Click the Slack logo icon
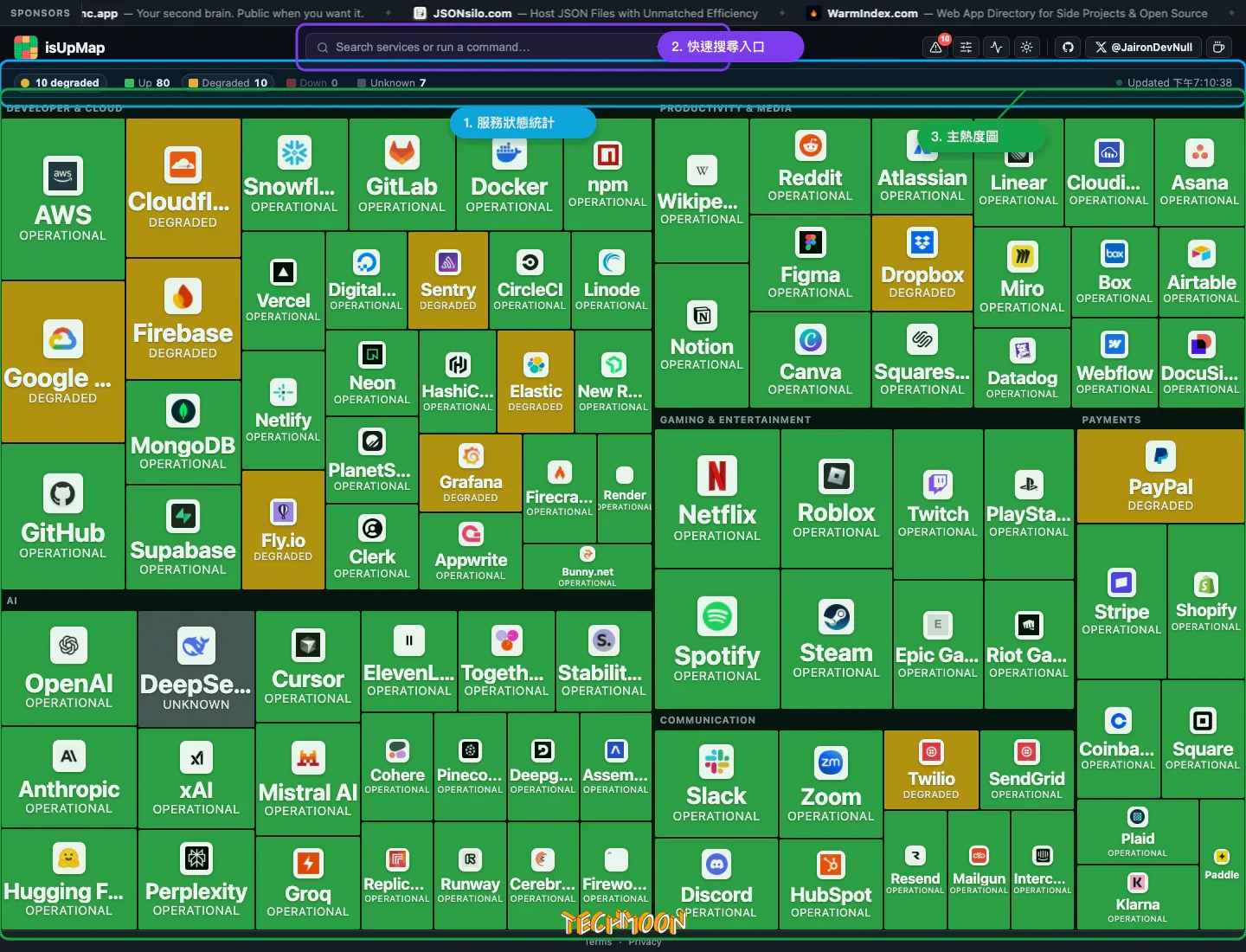1246x952 pixels. [x=716, y=762]
